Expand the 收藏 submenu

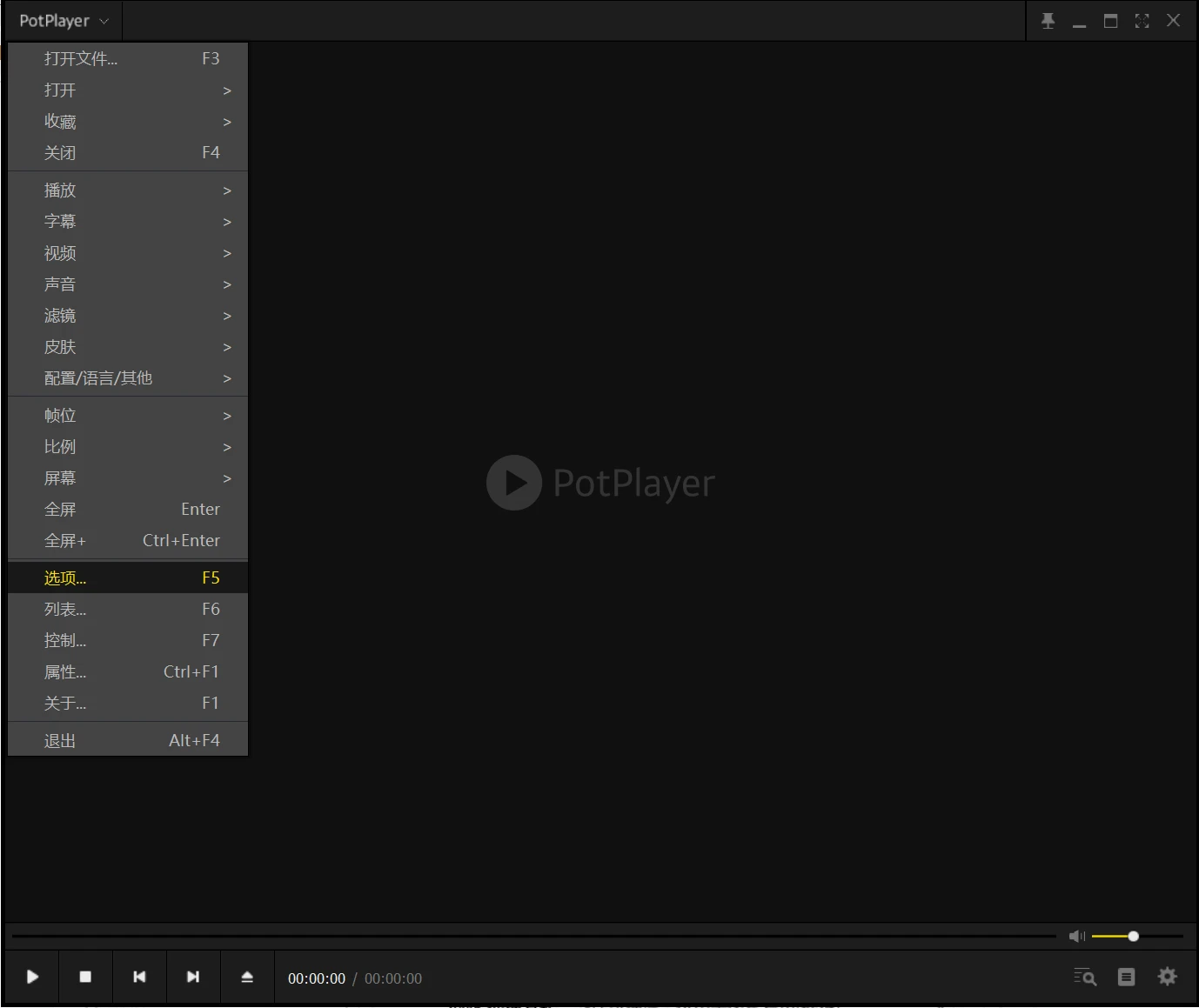[128, 121]
